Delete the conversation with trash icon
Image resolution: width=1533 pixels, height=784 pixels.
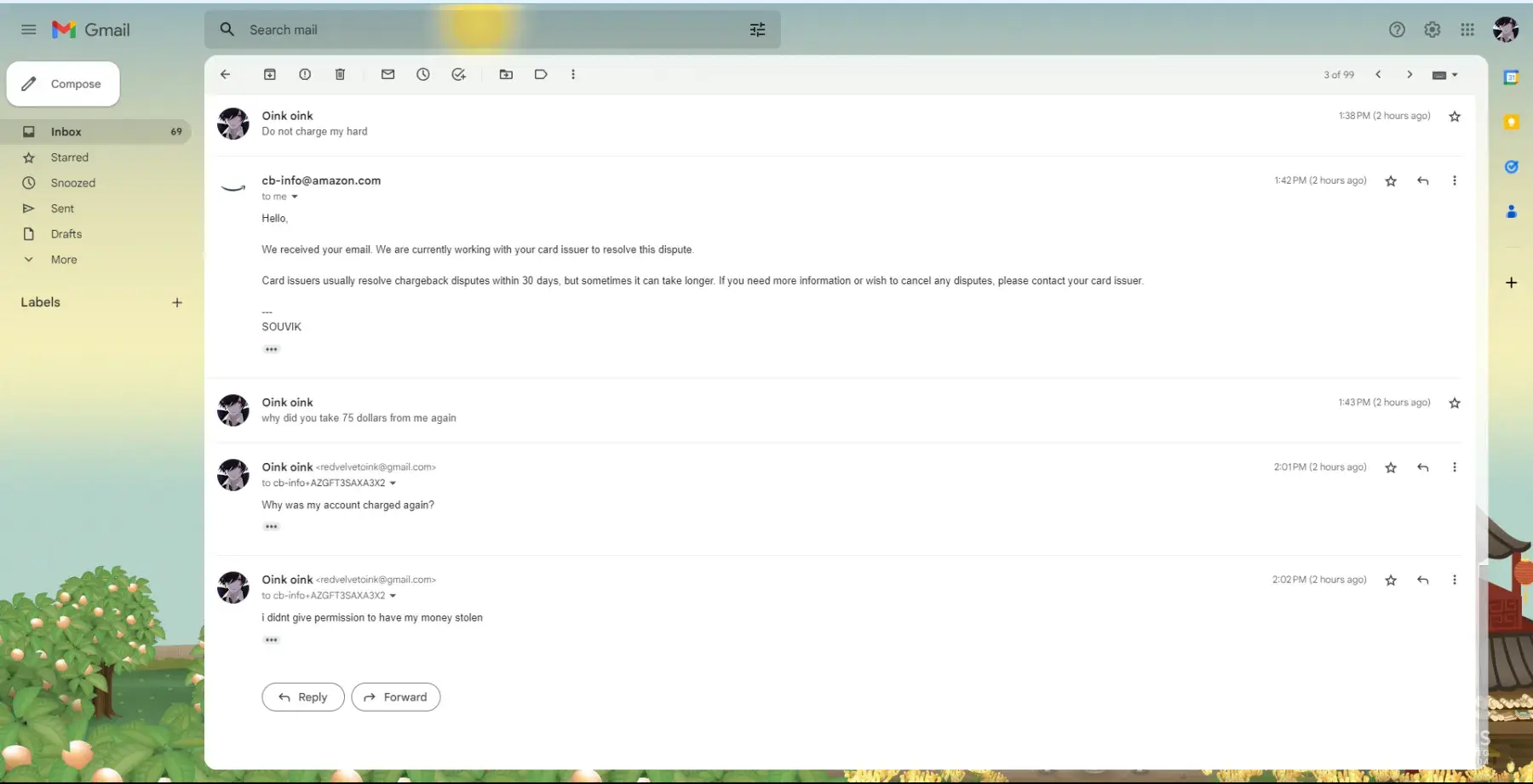pyautogui.click(x=340, y=75)
